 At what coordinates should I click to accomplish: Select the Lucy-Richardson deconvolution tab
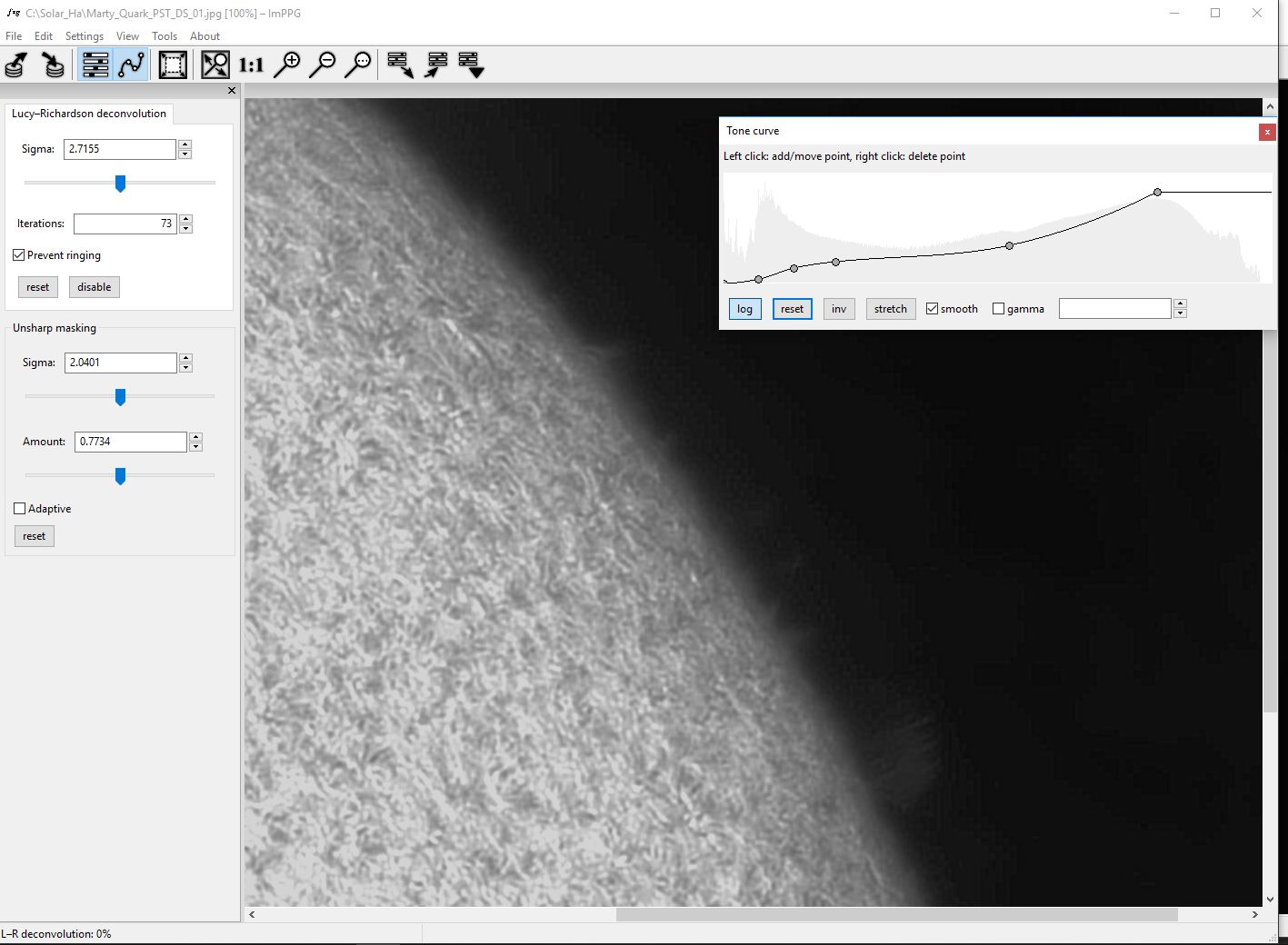[89, 114]
